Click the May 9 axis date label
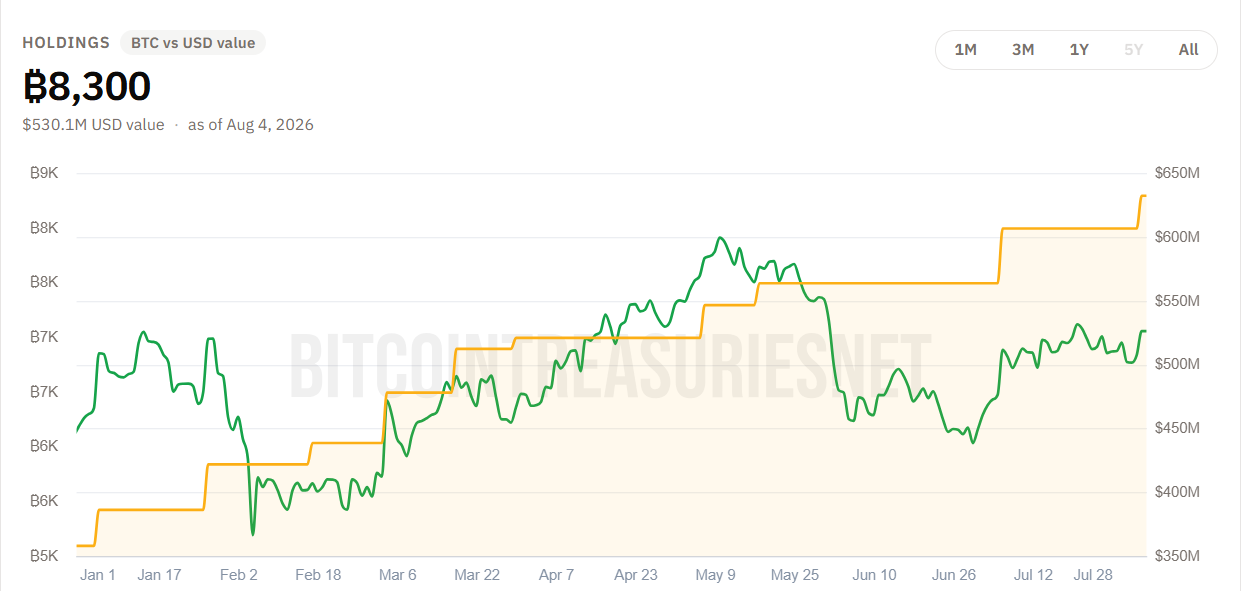The width and height of the screenshot is (1241, 591). pos(715,575)
